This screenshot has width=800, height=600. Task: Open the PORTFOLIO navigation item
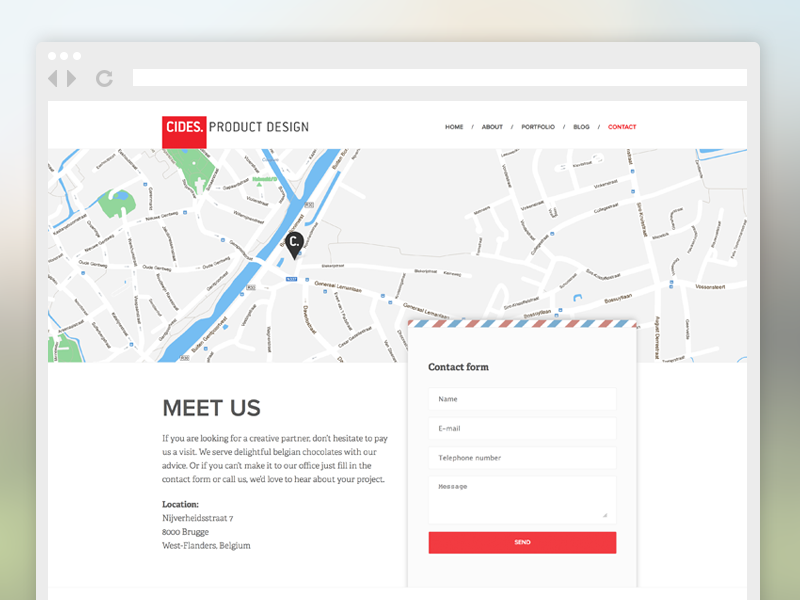538,127
